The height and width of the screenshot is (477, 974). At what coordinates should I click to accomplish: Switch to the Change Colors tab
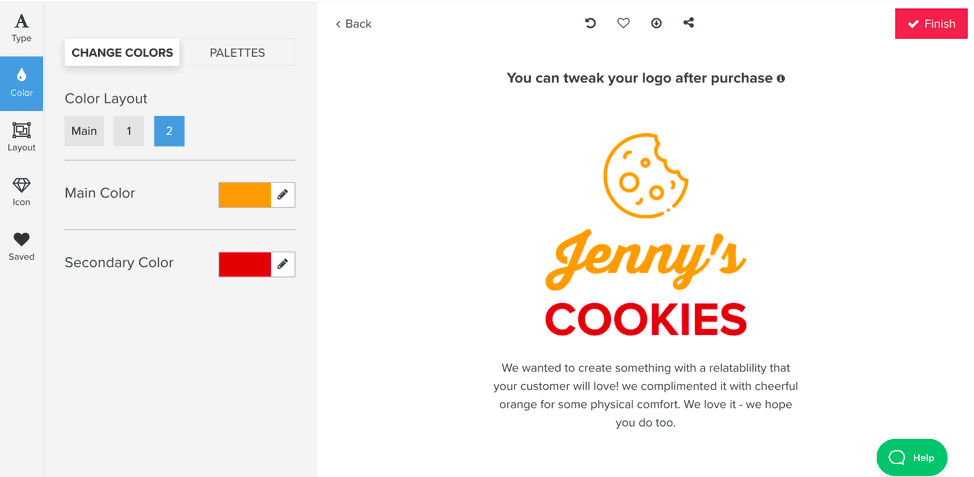122,53
